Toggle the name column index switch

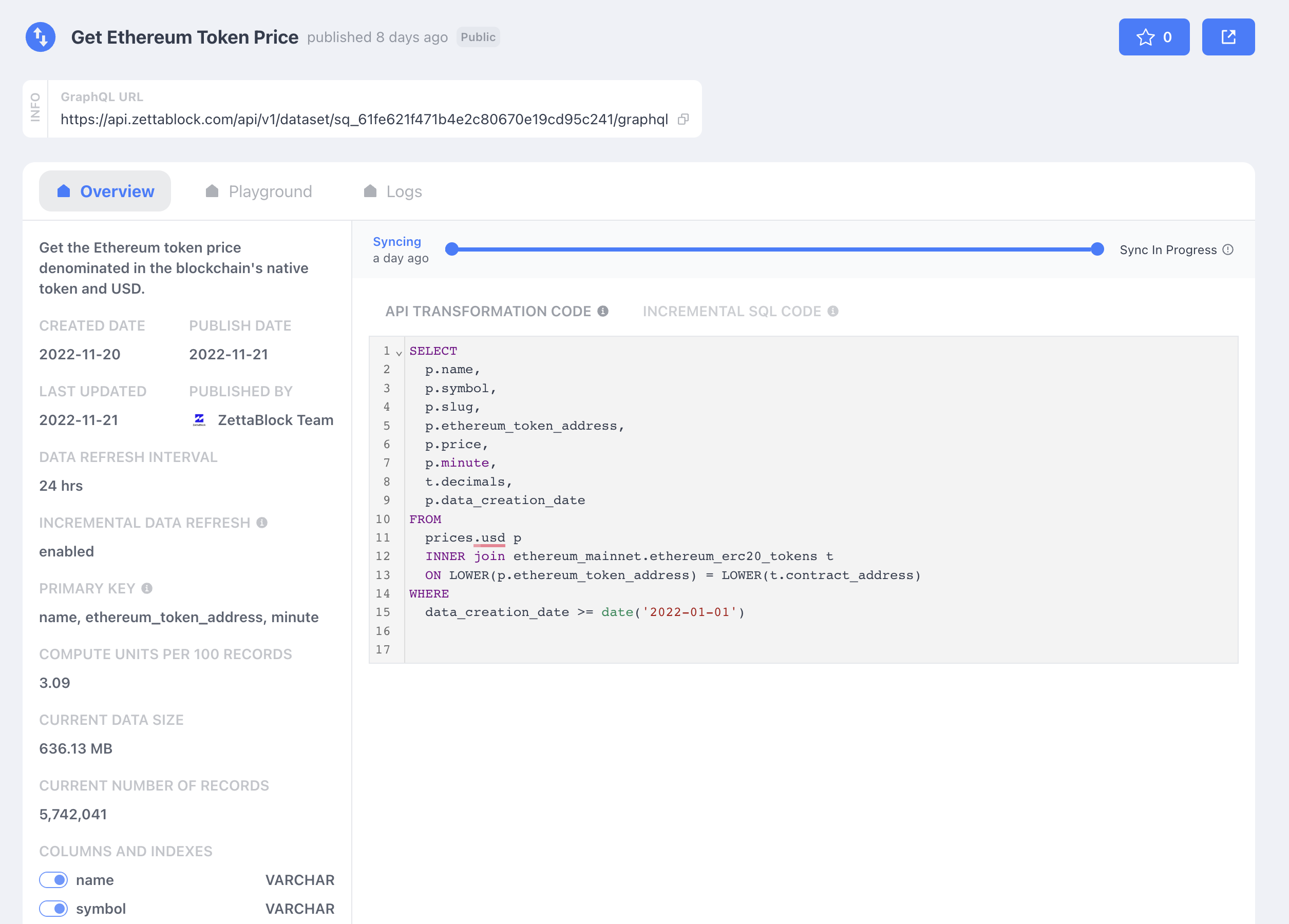click(x=53, y=880)
